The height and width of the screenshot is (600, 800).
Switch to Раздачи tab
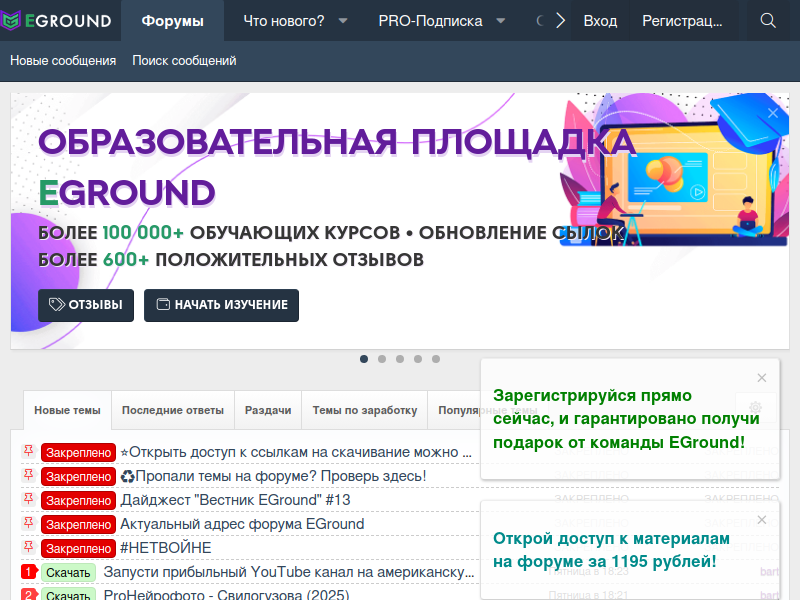pos(268,410)
